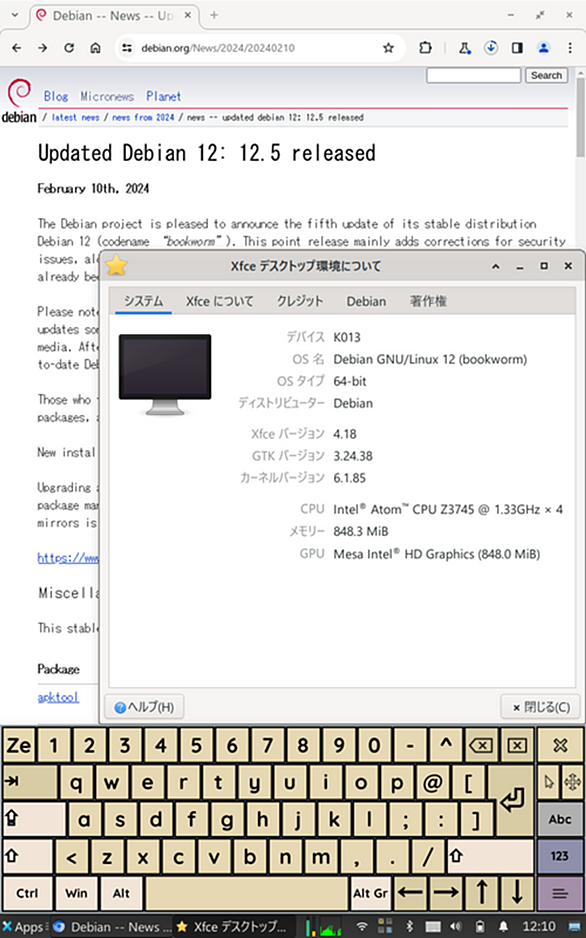The image size is (586, 938).
Task: Tap the space bar on on-screen keyboard
Action: point(246,893)
